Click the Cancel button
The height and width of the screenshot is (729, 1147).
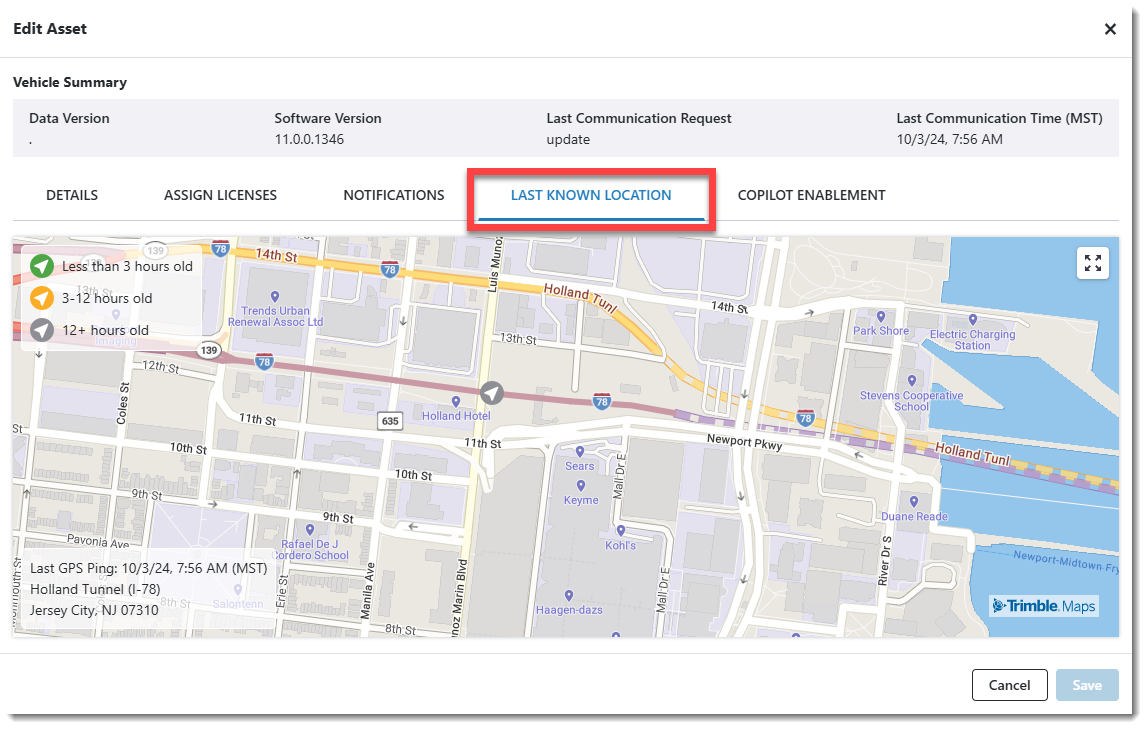point(1009,685)
